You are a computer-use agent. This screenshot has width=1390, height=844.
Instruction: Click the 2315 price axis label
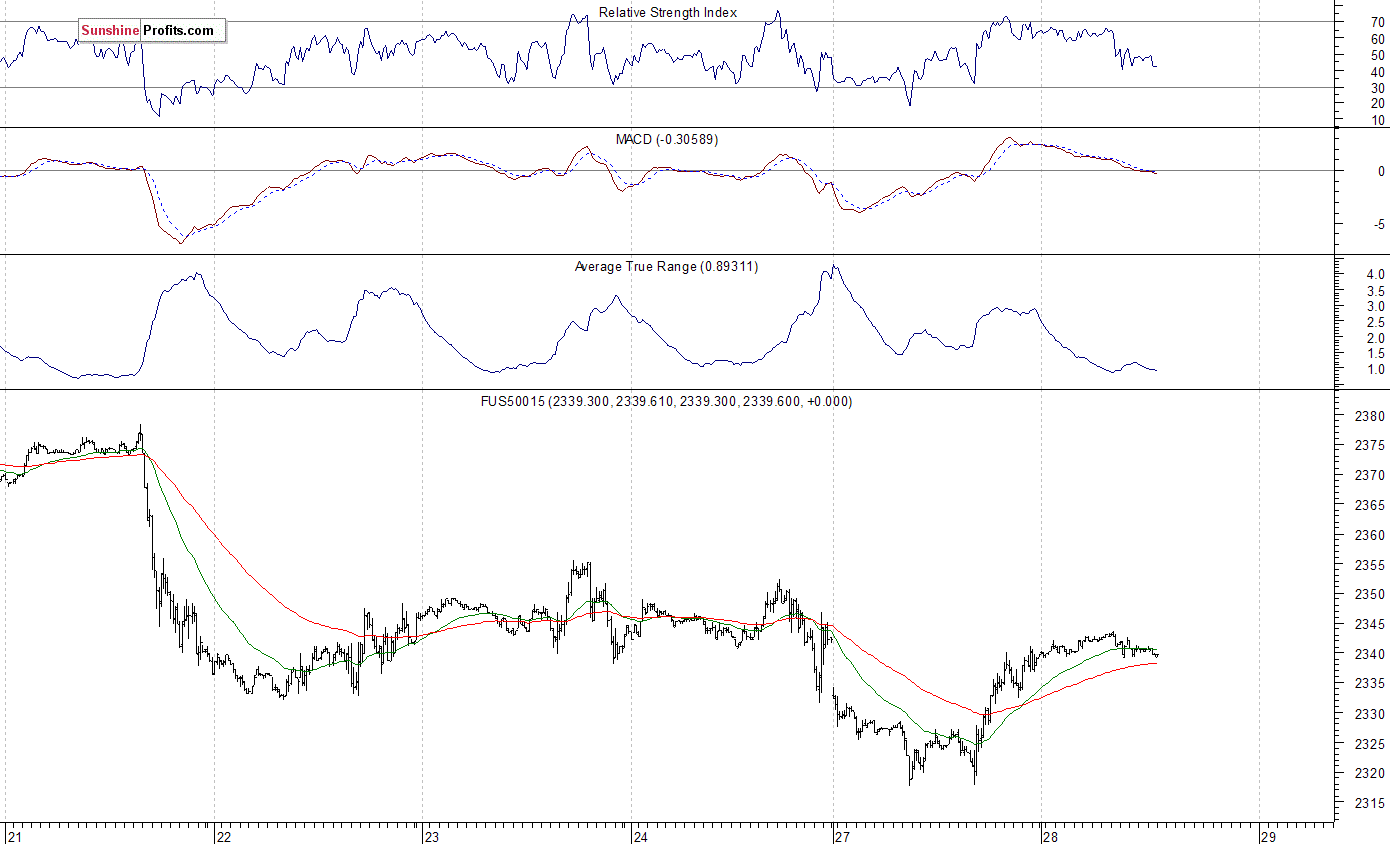coord(1369,803)
